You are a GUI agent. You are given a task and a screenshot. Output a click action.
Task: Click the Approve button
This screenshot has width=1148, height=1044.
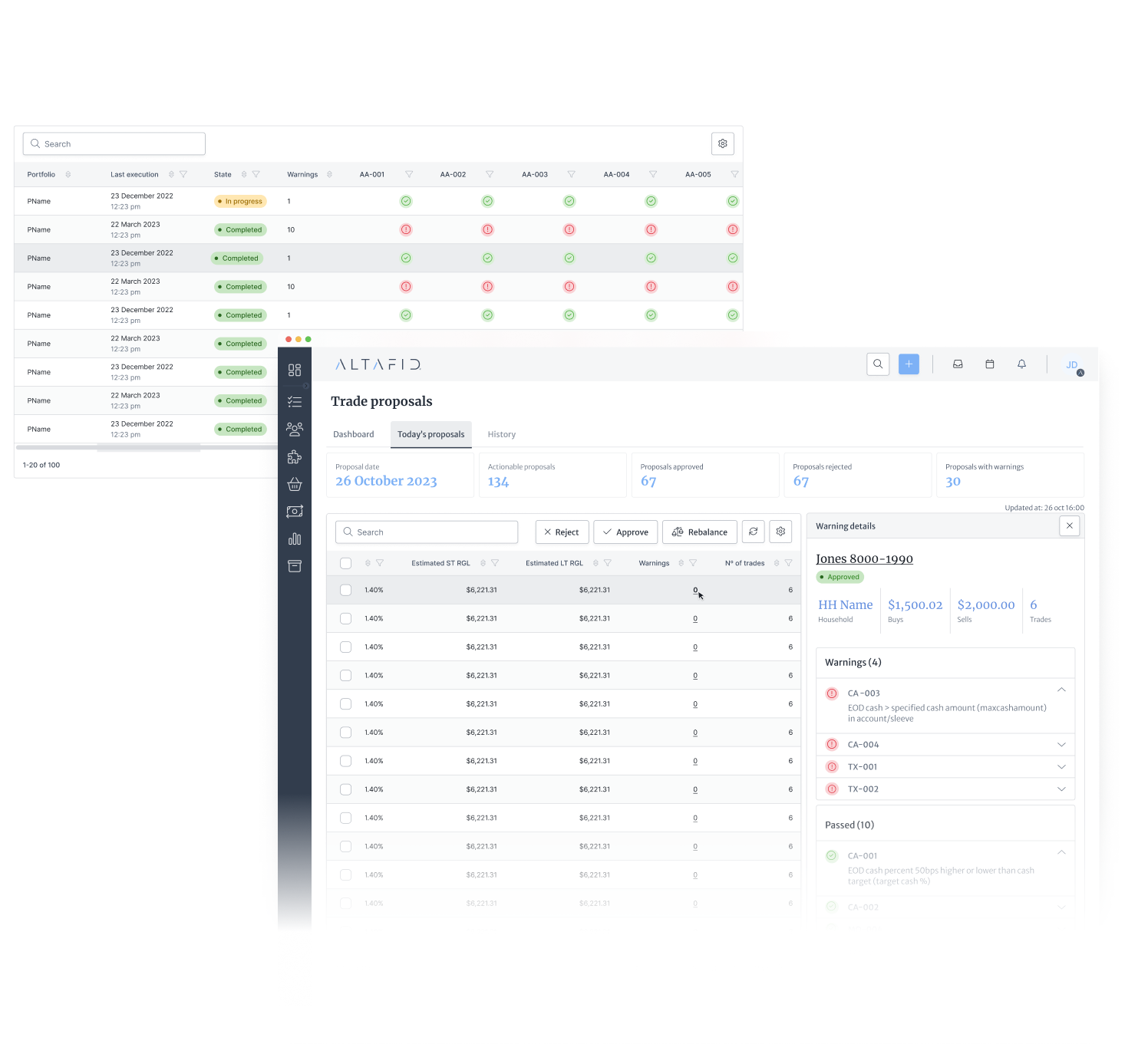pyautogui.click(x=625, y=532)
